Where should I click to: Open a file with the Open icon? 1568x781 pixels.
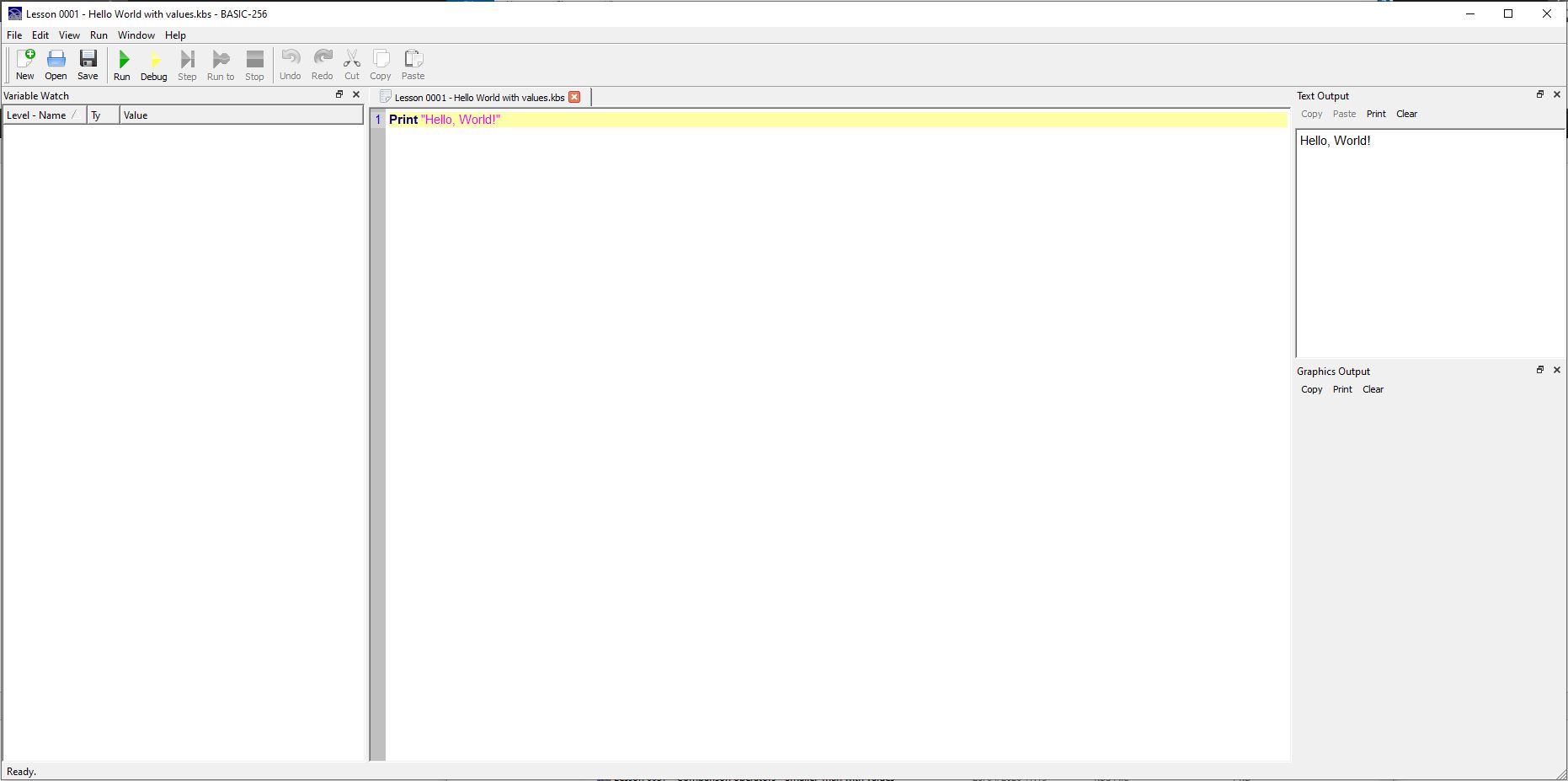pyautogui.click(x=56, y=64)
